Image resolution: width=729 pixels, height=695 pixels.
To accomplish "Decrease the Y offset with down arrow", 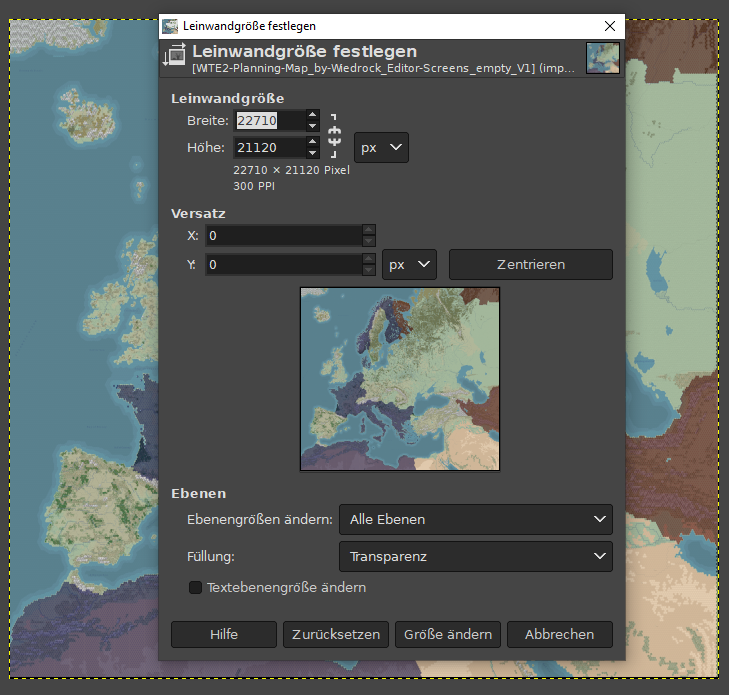I will pyautogui.click(x=369, y=270).
